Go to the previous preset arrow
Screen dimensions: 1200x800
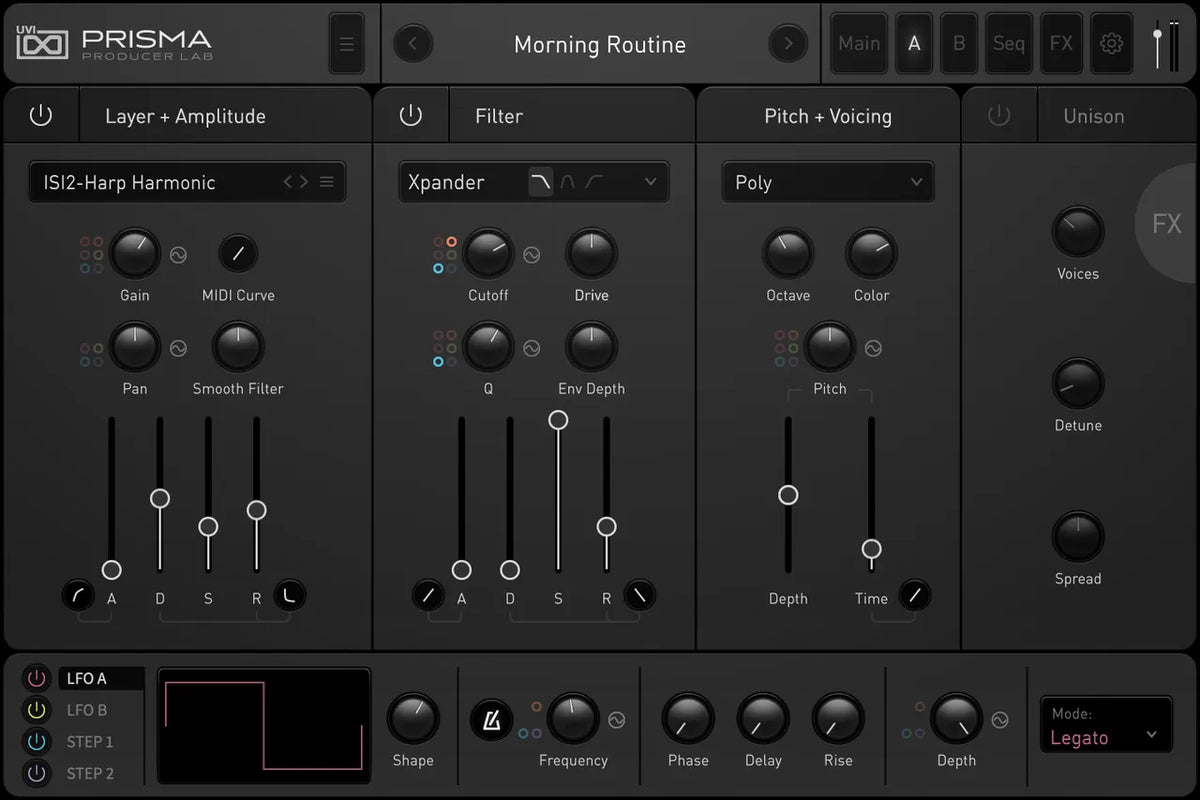413,44
